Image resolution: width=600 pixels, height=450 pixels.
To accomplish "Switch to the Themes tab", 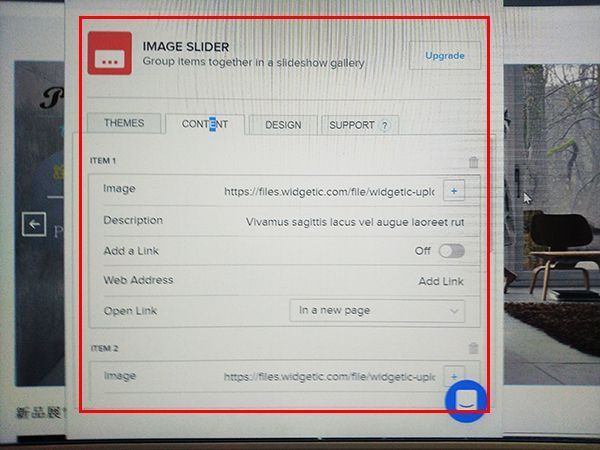I will [x=124, y=124].
